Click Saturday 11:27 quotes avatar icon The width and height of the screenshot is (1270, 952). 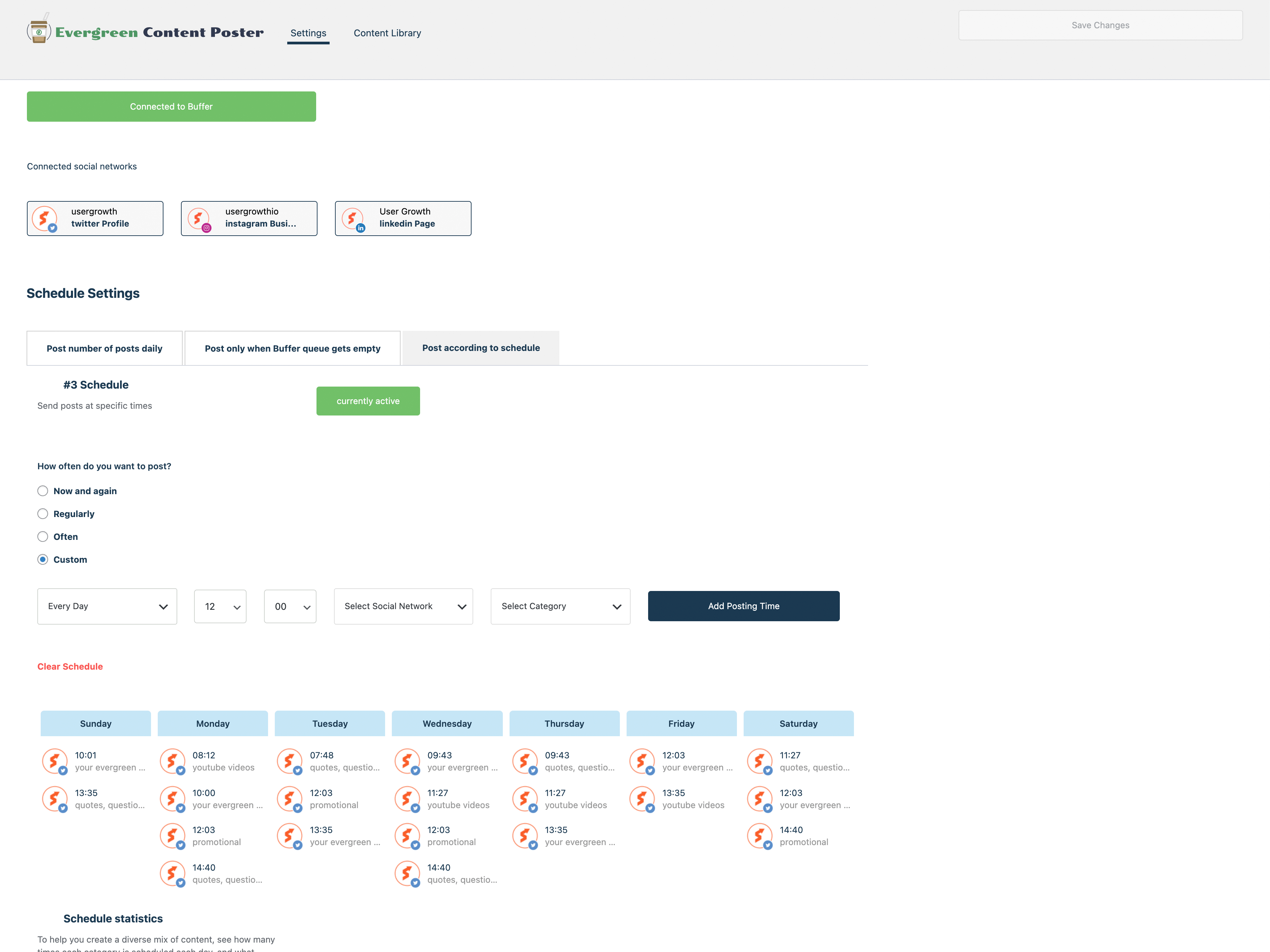pos(759,761)
